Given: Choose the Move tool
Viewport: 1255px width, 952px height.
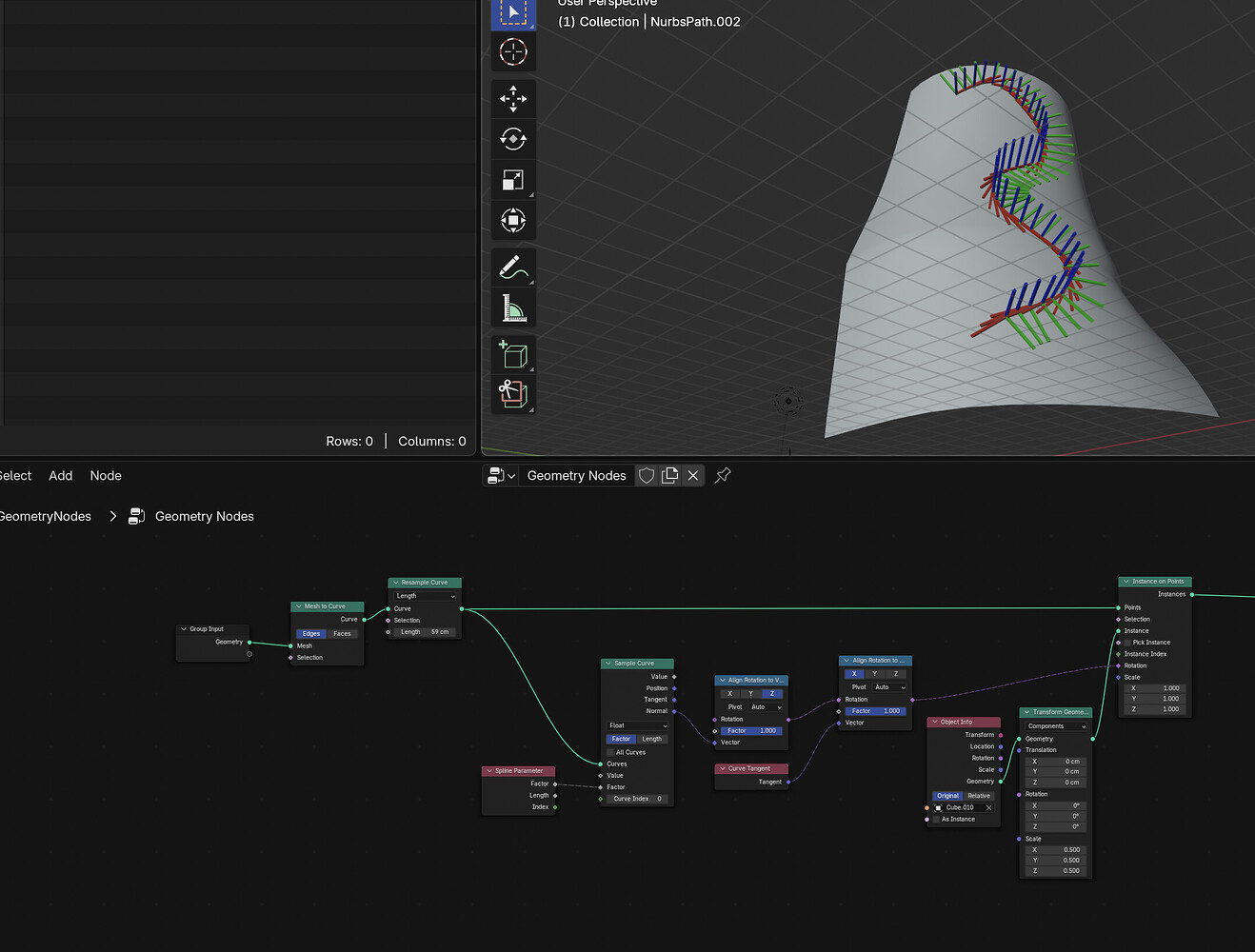Looking at the screenshot, I should coord(513,98).
